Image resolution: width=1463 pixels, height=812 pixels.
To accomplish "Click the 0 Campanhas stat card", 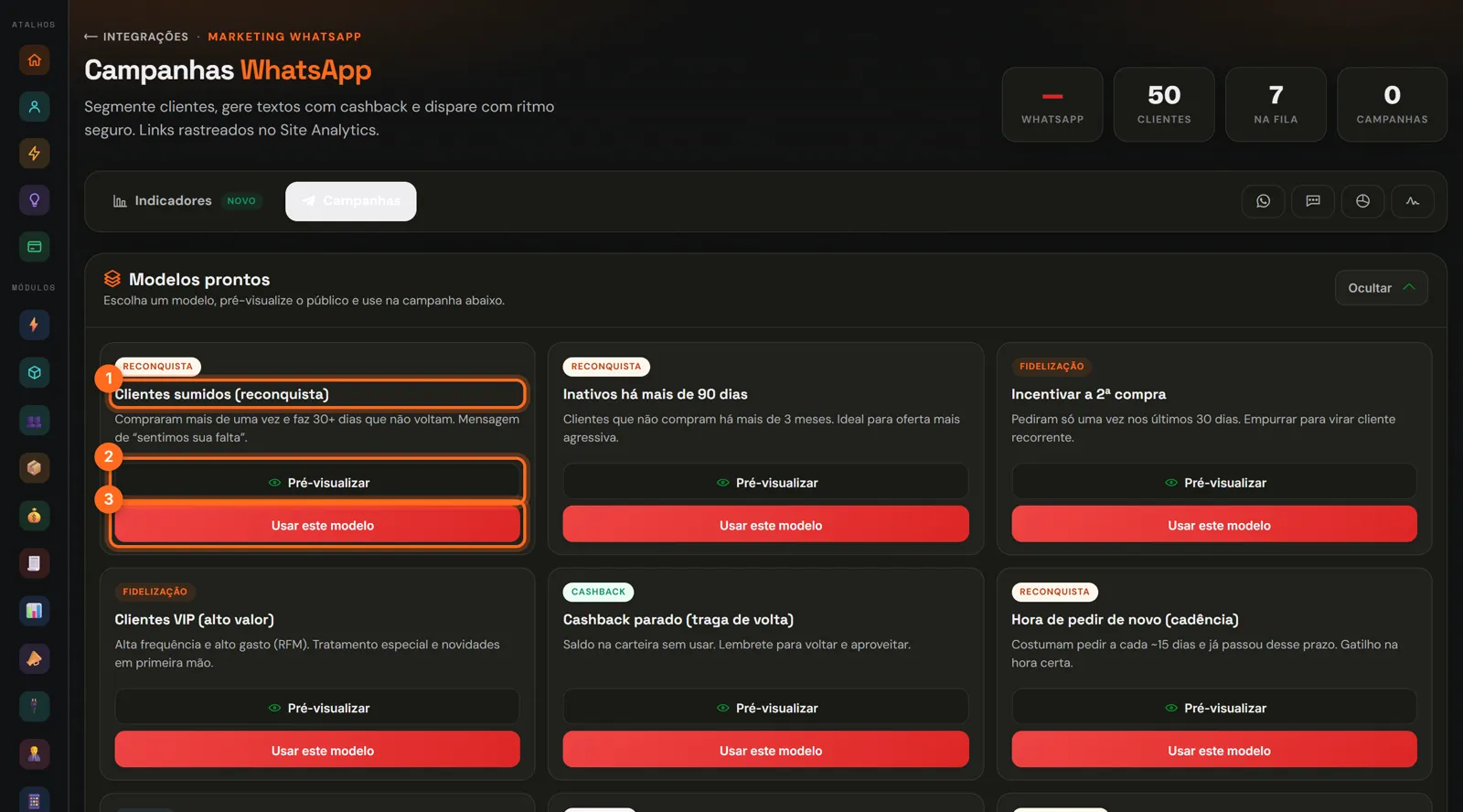I will point(1392,104).
